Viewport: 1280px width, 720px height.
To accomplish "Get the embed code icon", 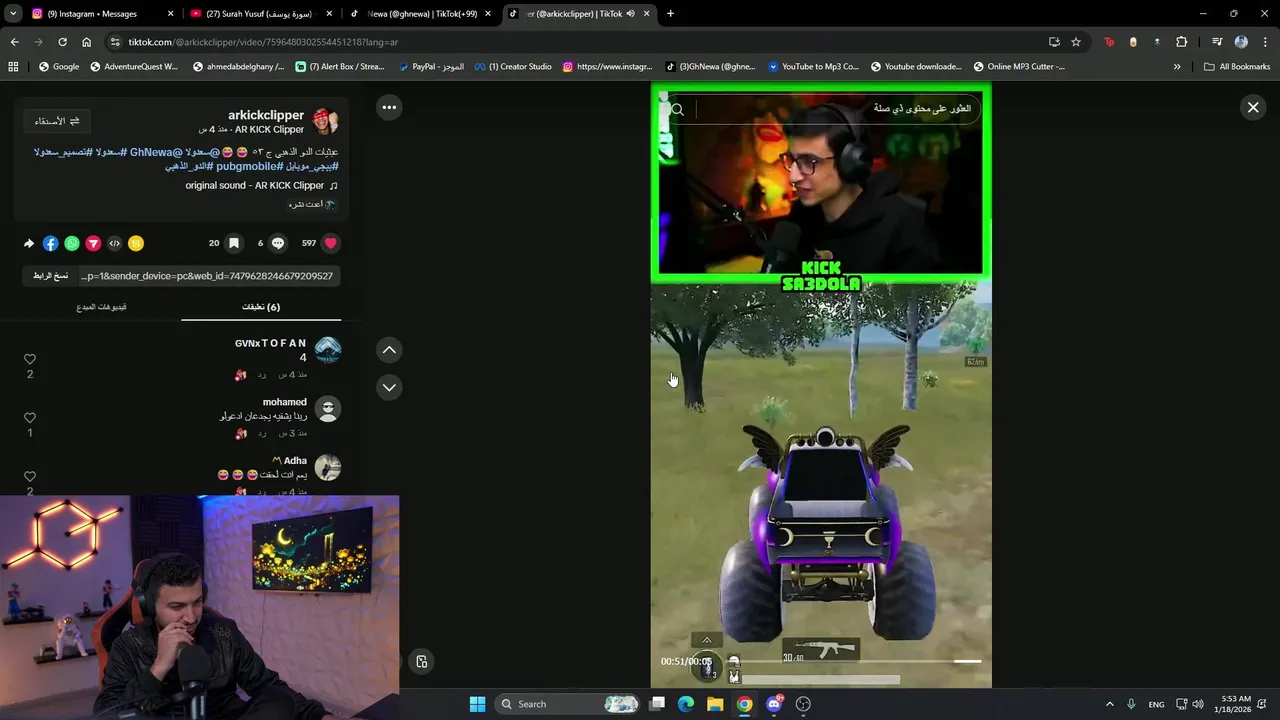I will (x=114, y=243).
